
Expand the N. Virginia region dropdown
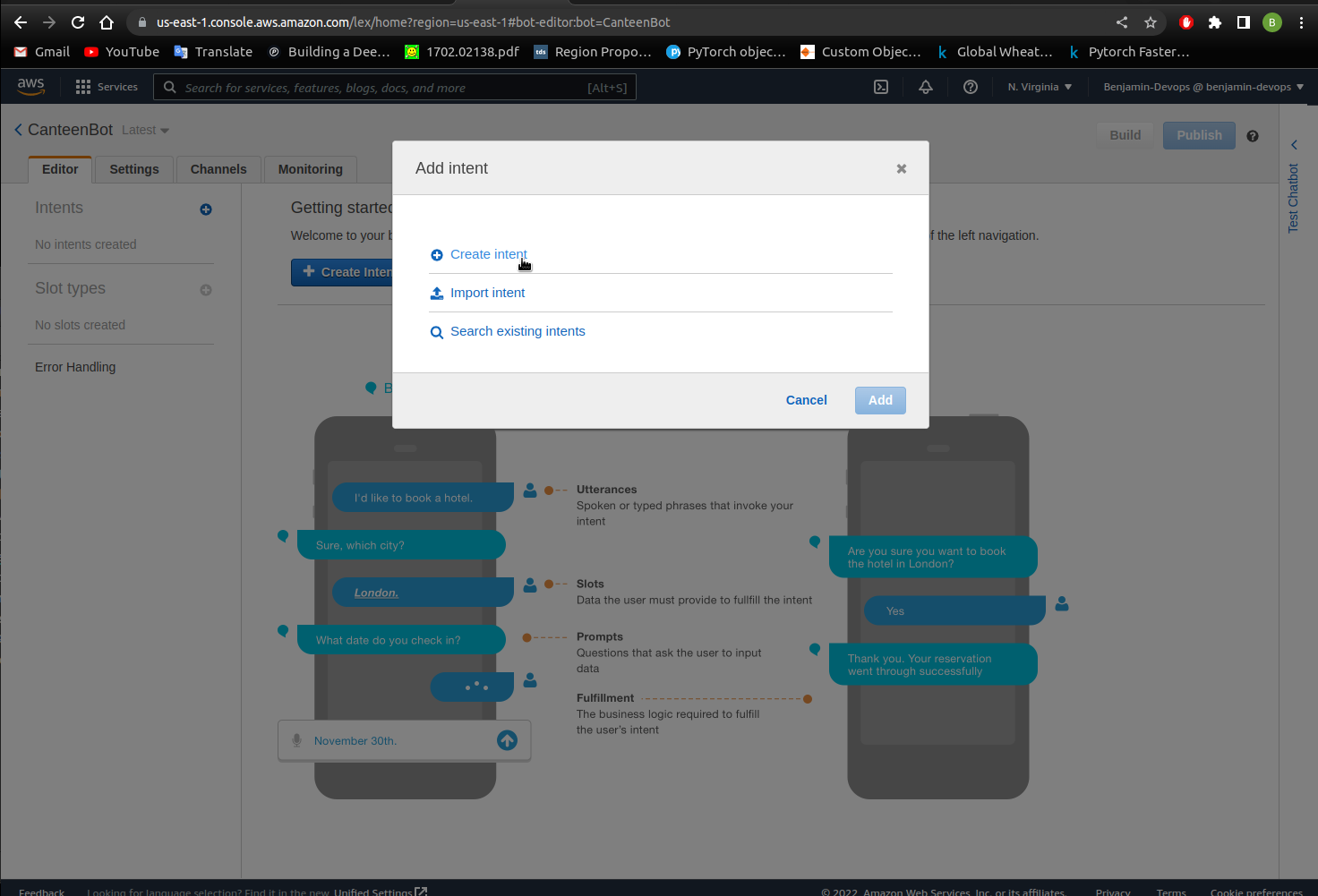coord(1040,87)
